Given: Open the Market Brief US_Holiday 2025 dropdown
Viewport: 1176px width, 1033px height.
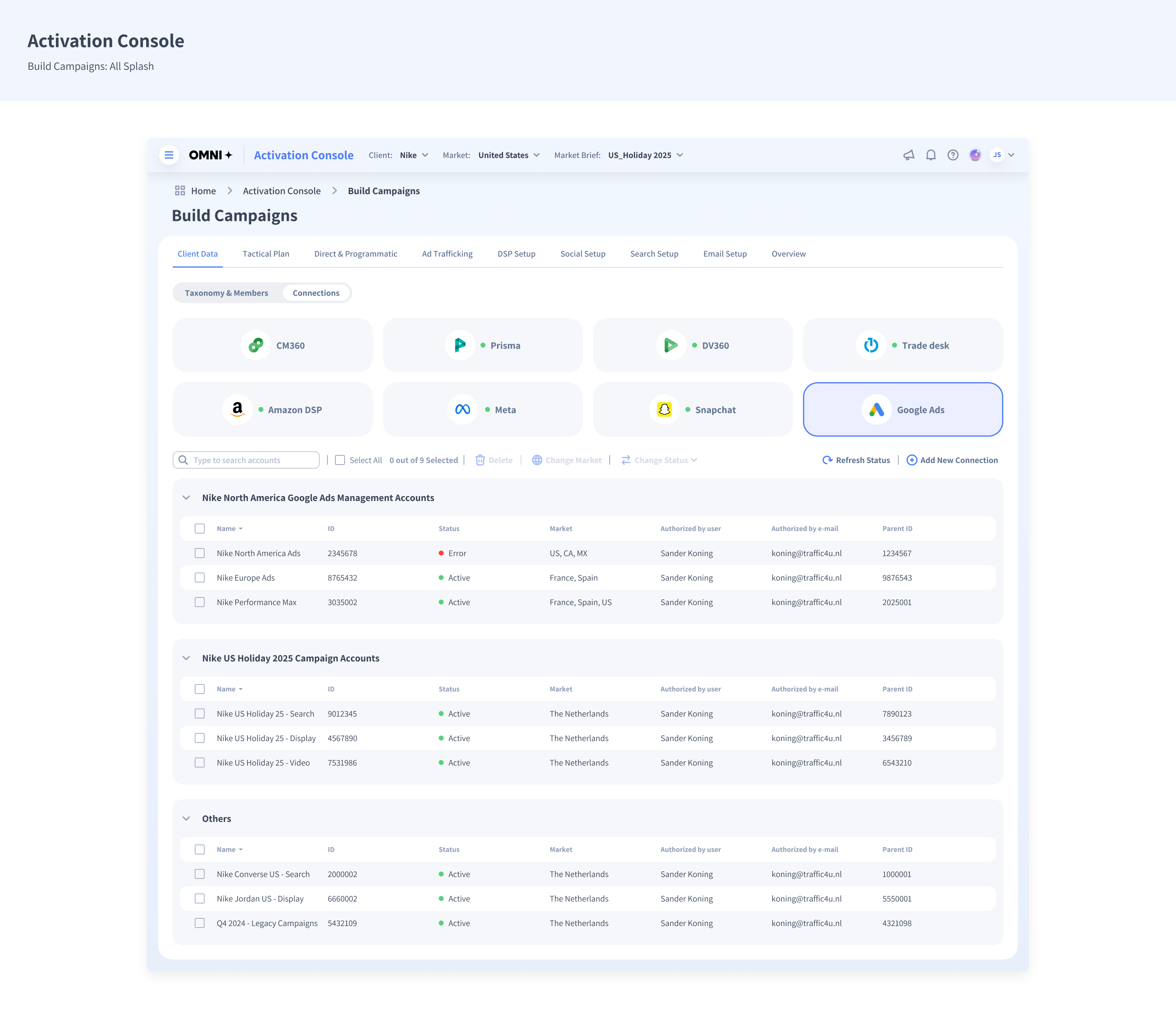Looking at the screenshot, I should click(646, 155).
